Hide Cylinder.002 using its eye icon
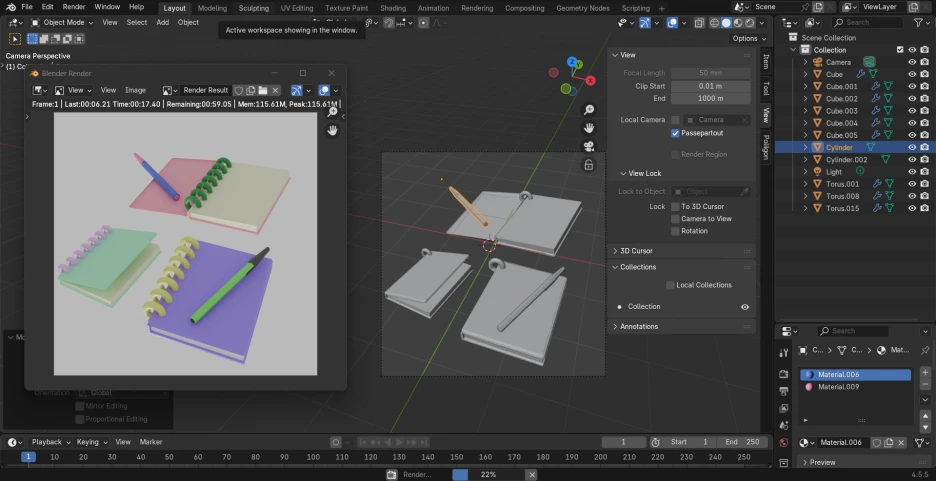The image size is (936, 481). [x=911, y=159]
